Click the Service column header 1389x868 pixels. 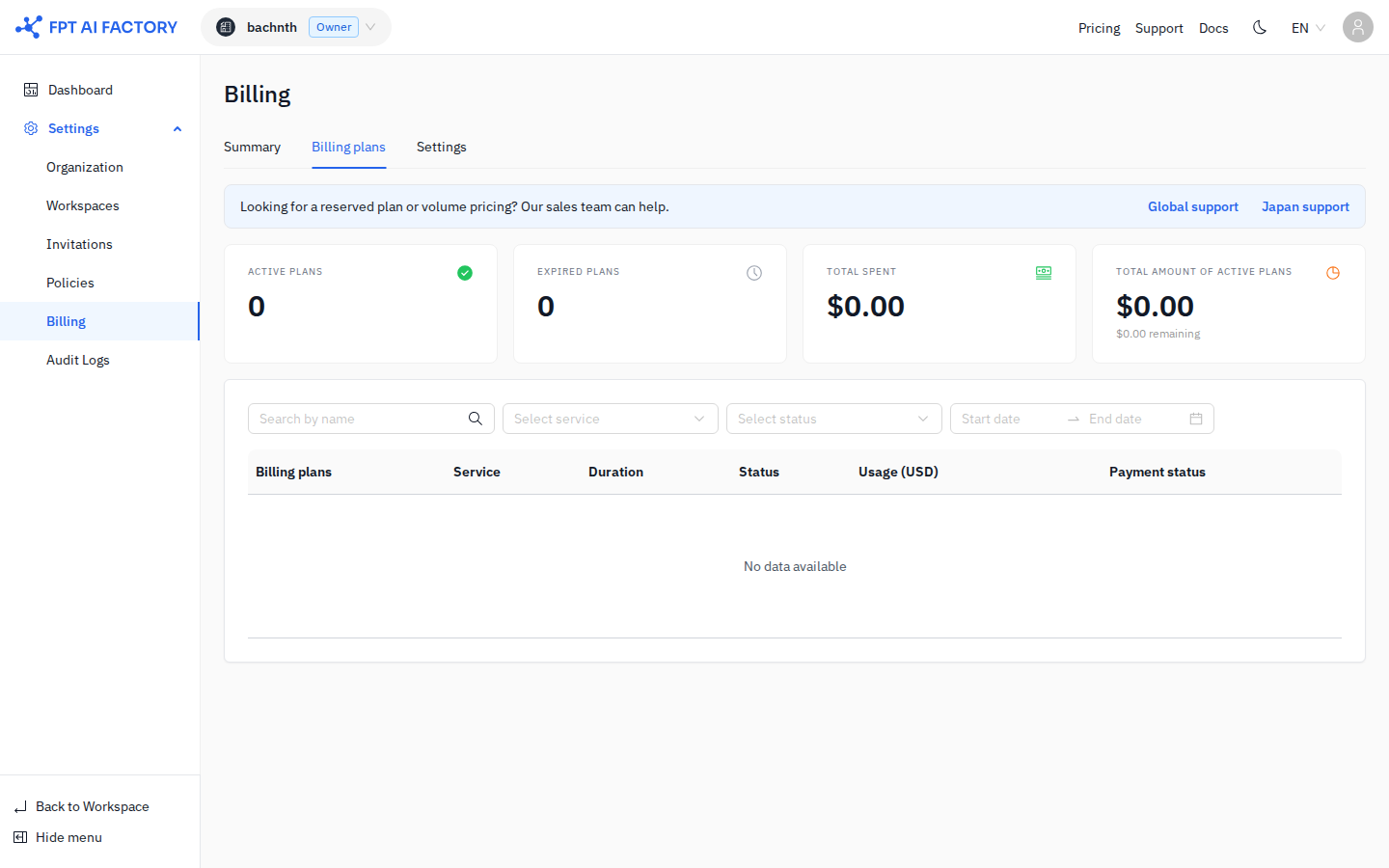tap(477, 472)
